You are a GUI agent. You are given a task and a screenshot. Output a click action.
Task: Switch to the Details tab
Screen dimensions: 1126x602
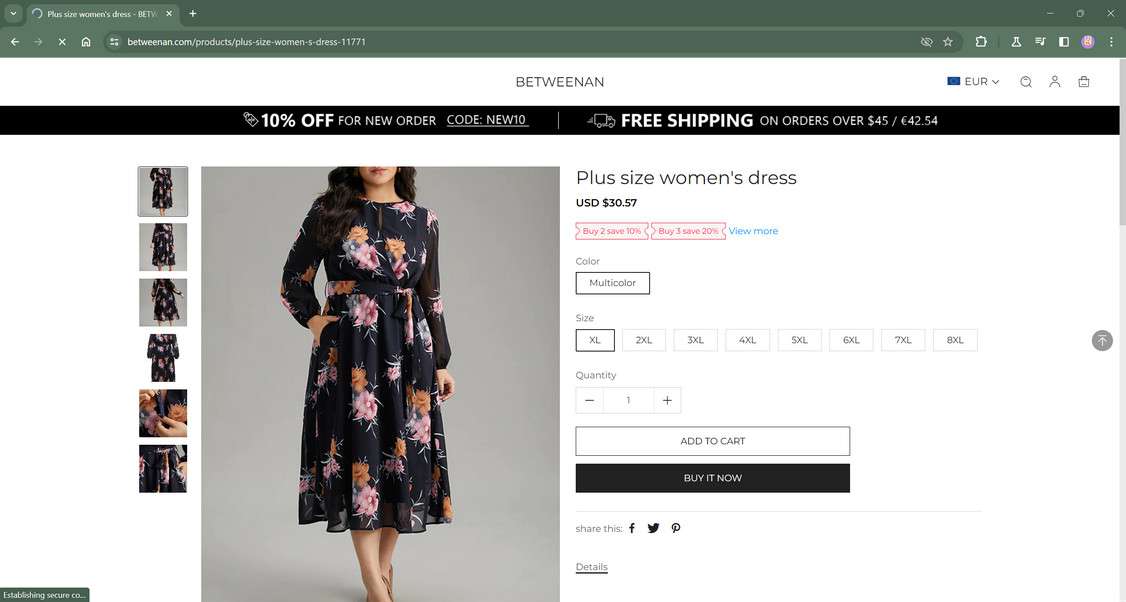click(x=591, y=567)
